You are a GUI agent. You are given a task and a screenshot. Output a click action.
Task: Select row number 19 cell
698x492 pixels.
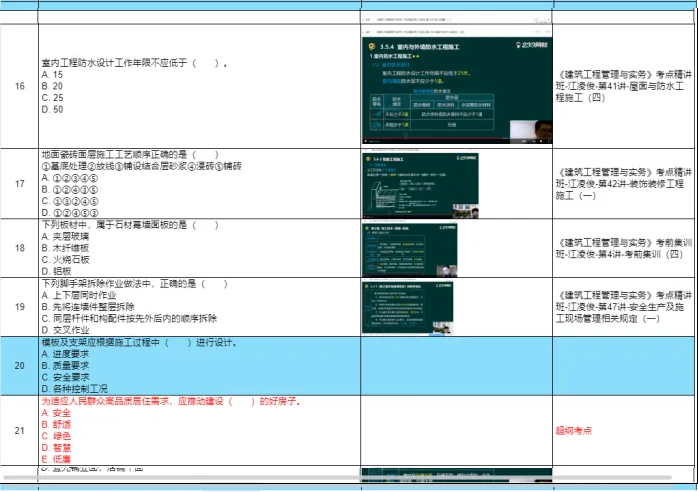(19, 307)
